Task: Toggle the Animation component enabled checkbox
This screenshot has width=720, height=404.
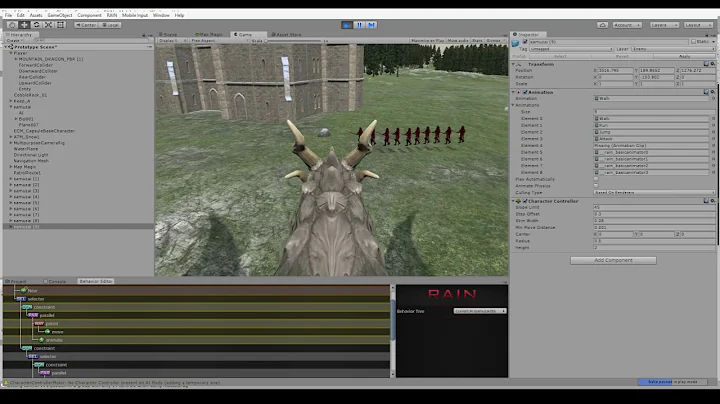Action: pyautogui.click(x=525, y=92)
